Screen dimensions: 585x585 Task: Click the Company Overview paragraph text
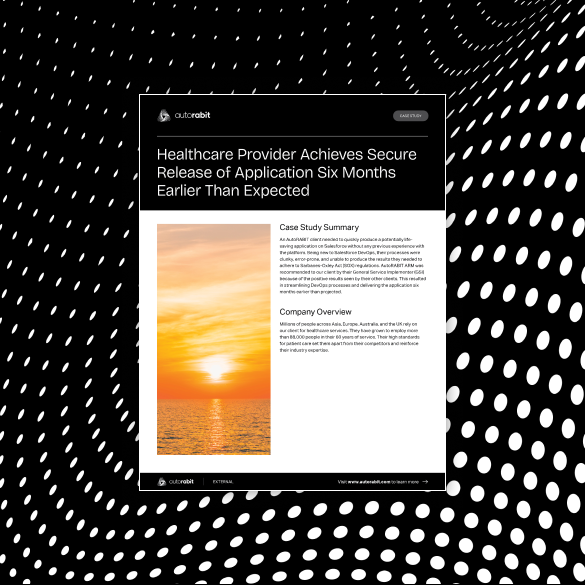(349, 337)
